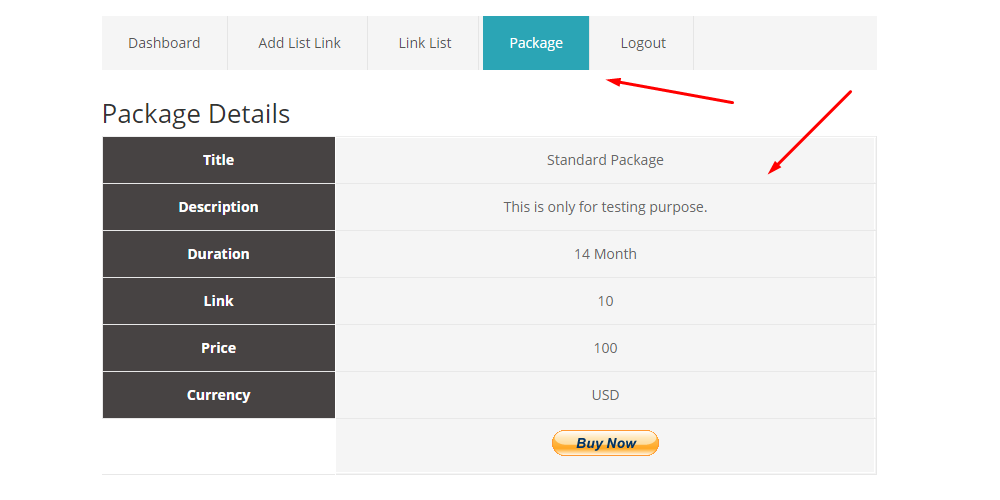
Task: Click the testing purpose description text
Action: tap(605, 207)
